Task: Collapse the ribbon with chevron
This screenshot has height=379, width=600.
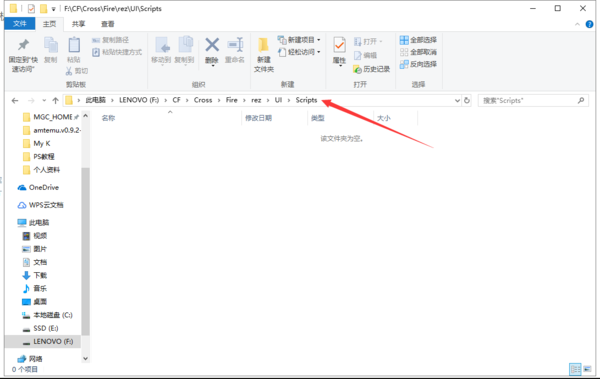Action: pyautogui.click(x=577, y=24)
